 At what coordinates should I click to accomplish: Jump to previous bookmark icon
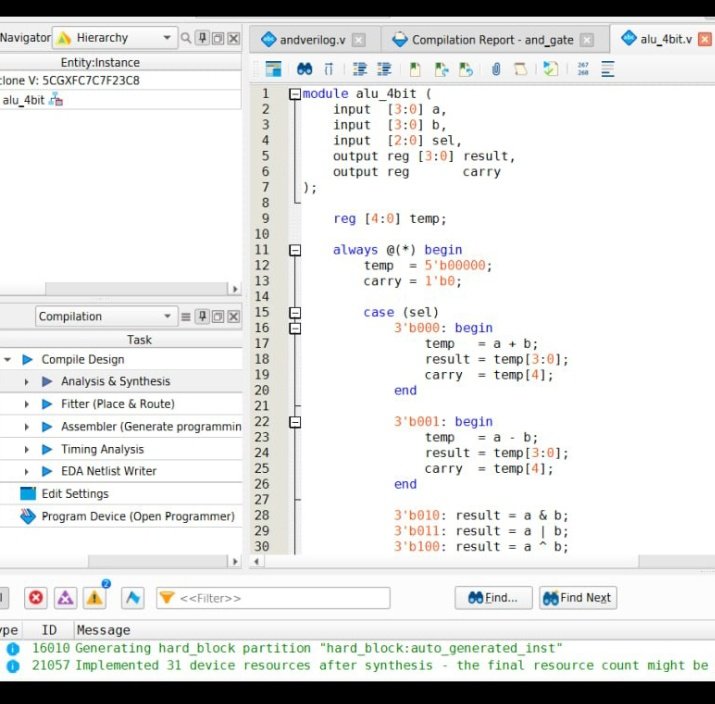tap(466, 69)
